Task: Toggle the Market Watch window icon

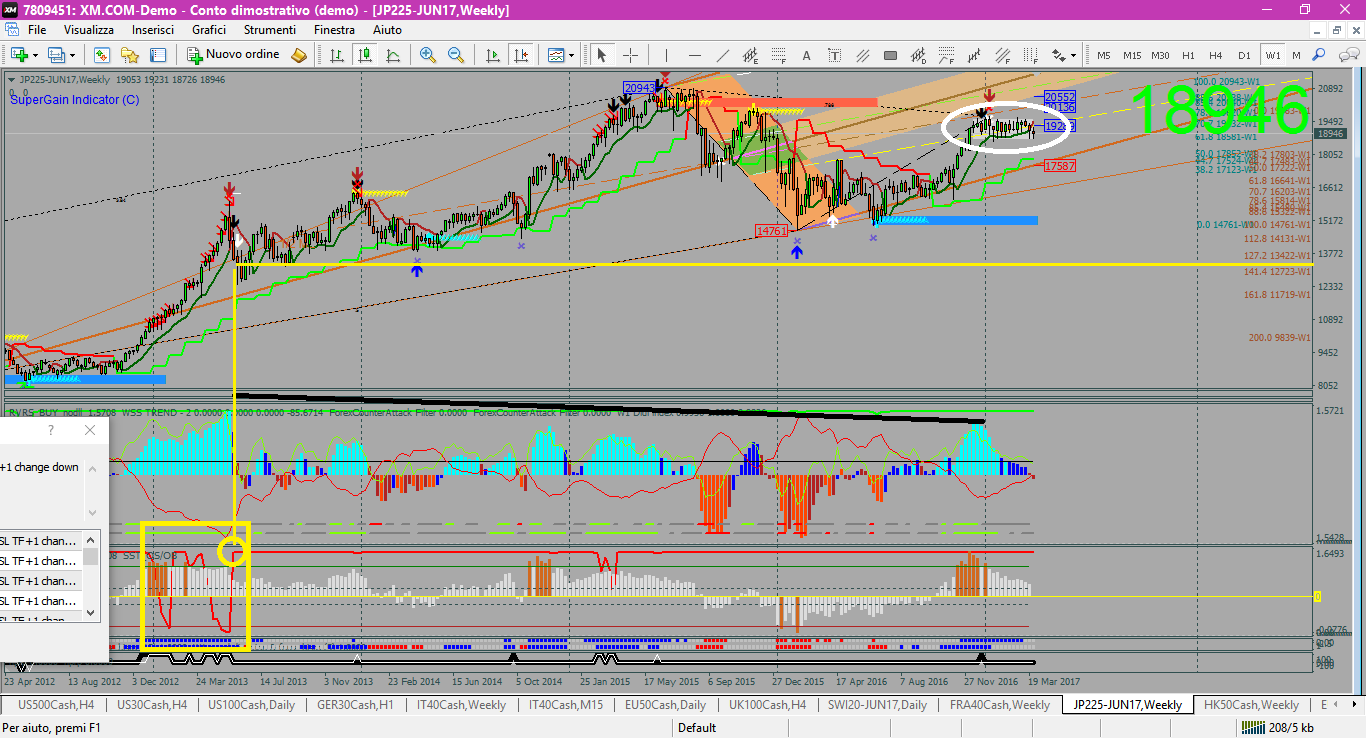Action: (x=101, y=55)
